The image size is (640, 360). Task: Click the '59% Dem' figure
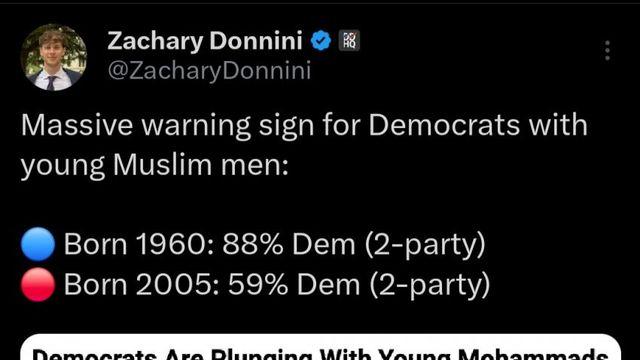click(294, 284)
